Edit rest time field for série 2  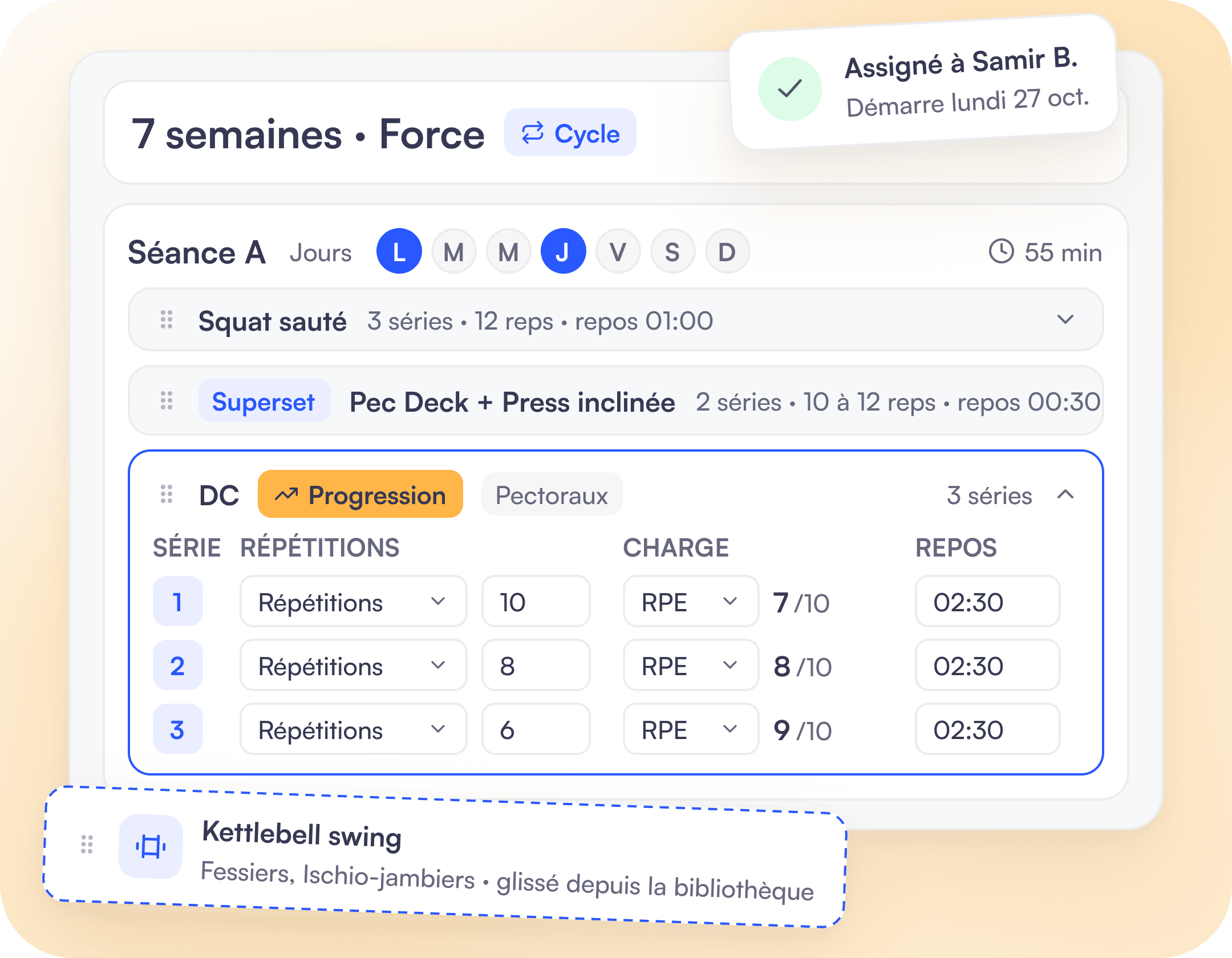988,665
